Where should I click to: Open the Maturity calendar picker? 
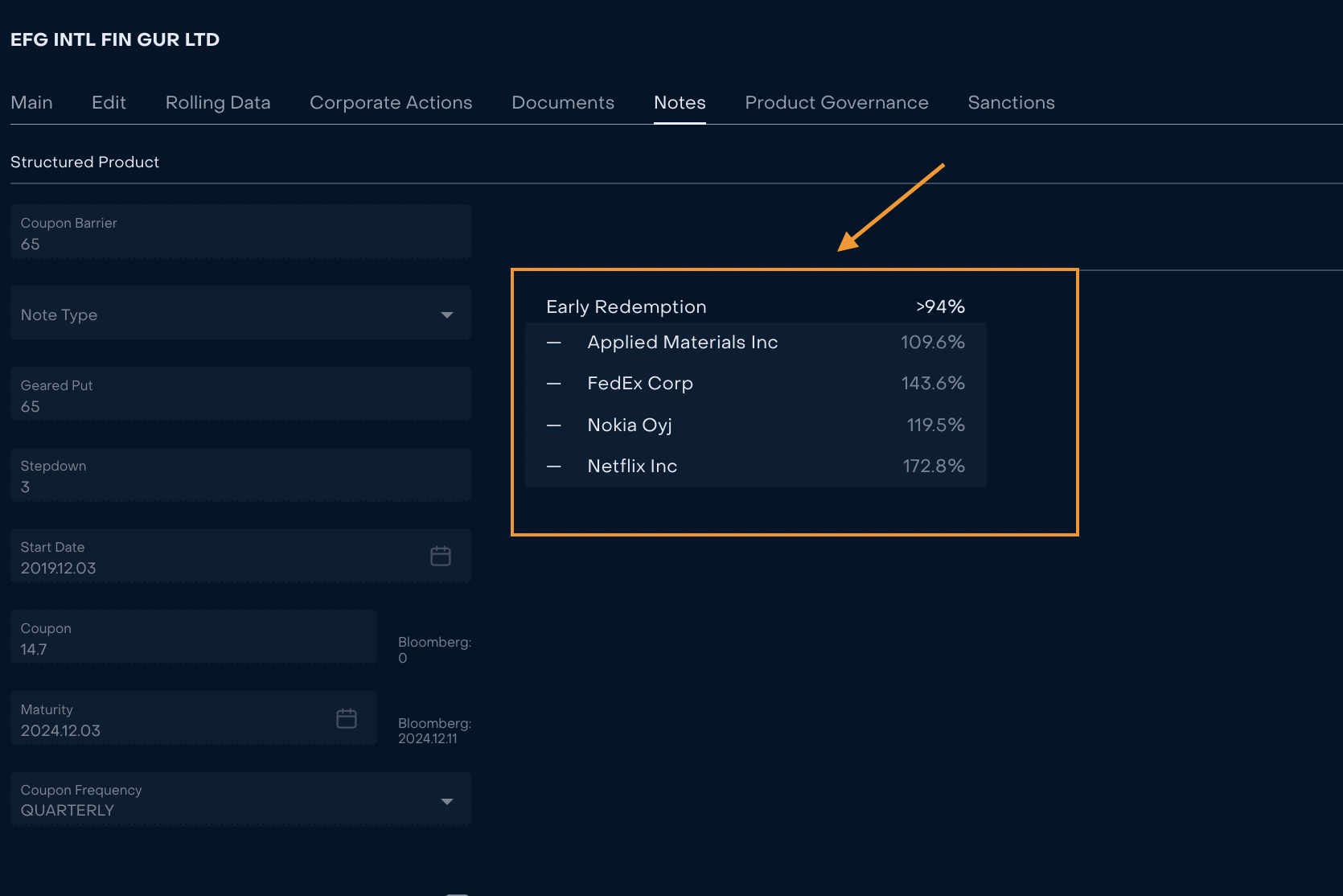pyautogui.click(x=347, y=718)
